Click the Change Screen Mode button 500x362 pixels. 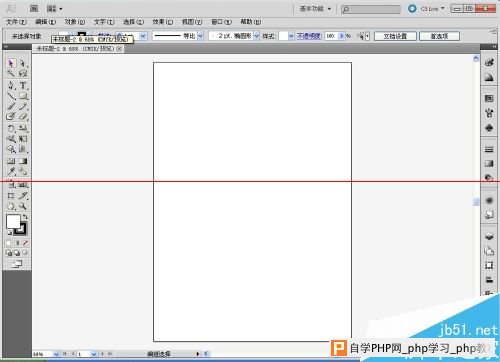tap(17, 264)
